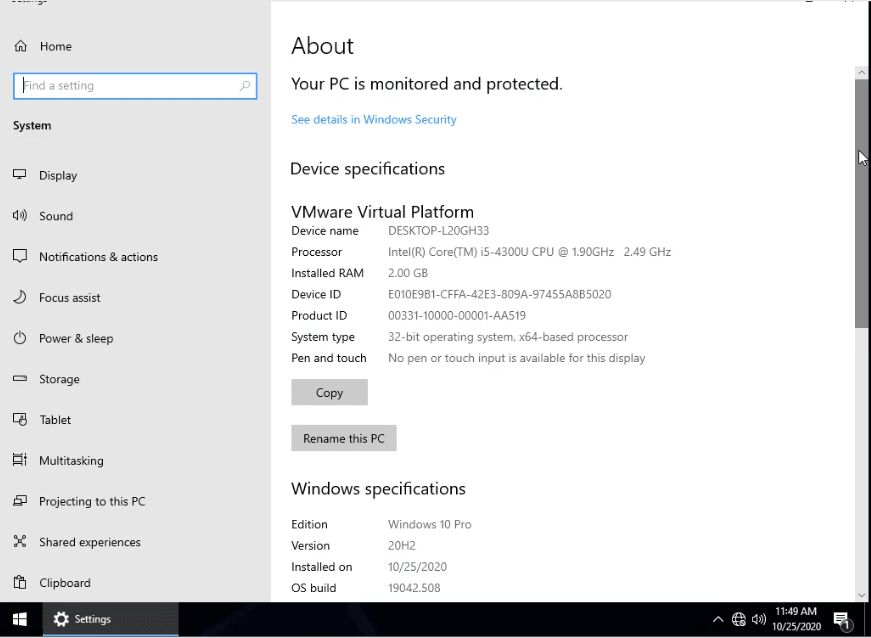
Task: Click Product ID 00331-10000-00001-AA519
Action: click(x=457, y=315)
